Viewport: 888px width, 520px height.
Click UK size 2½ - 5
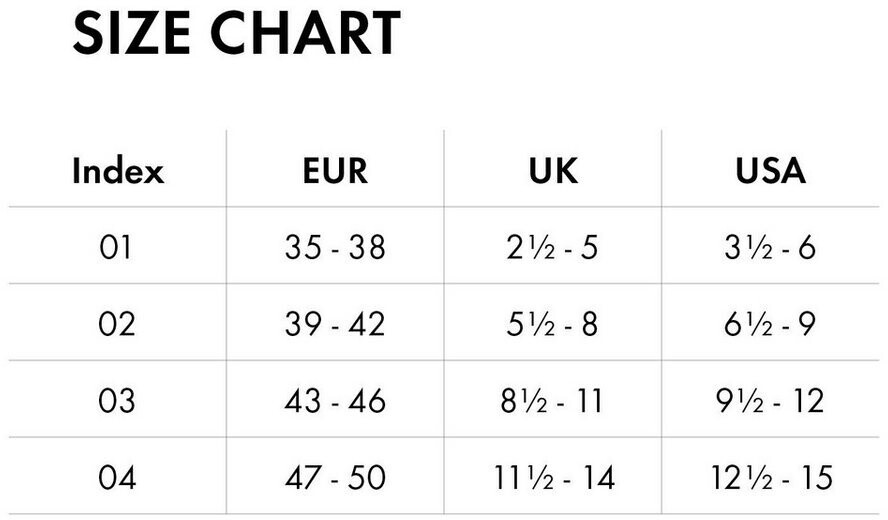click(x=552, y=247)
